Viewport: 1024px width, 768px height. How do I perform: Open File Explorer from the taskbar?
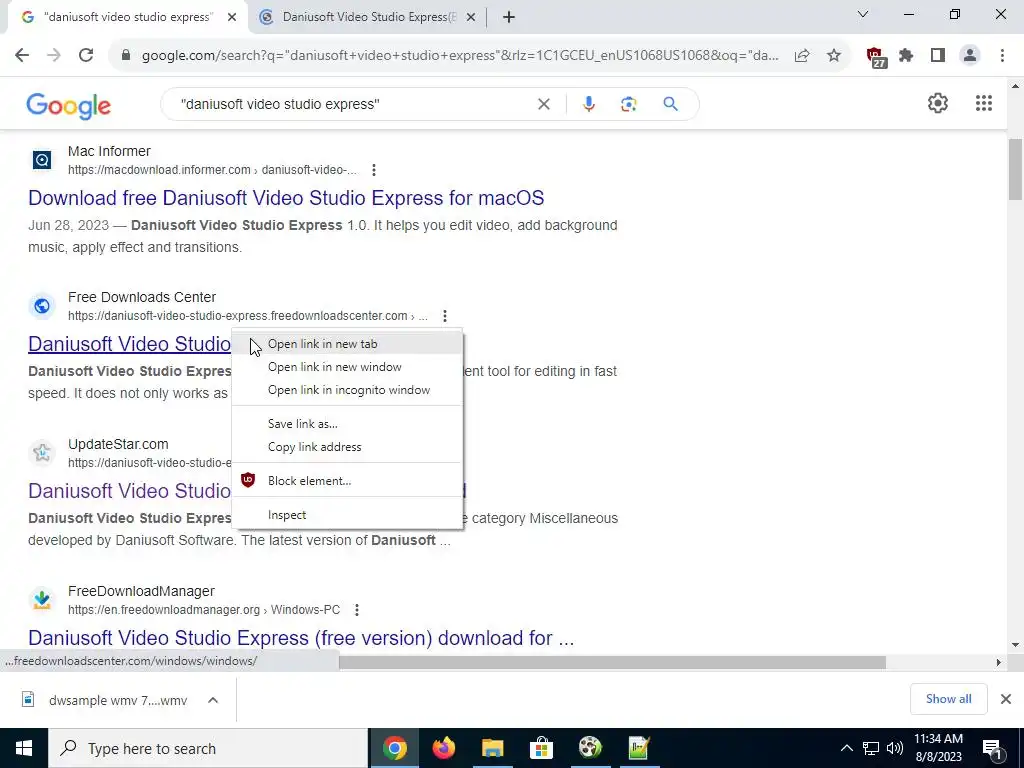pos(492,748)
